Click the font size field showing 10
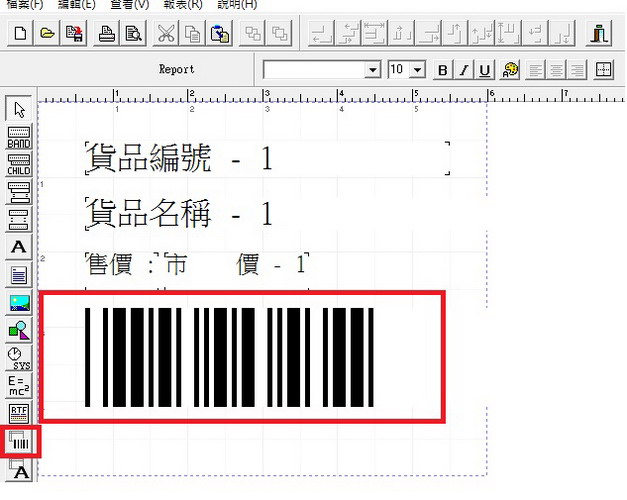Screen dimensions: 627x500 pos(398,70)
